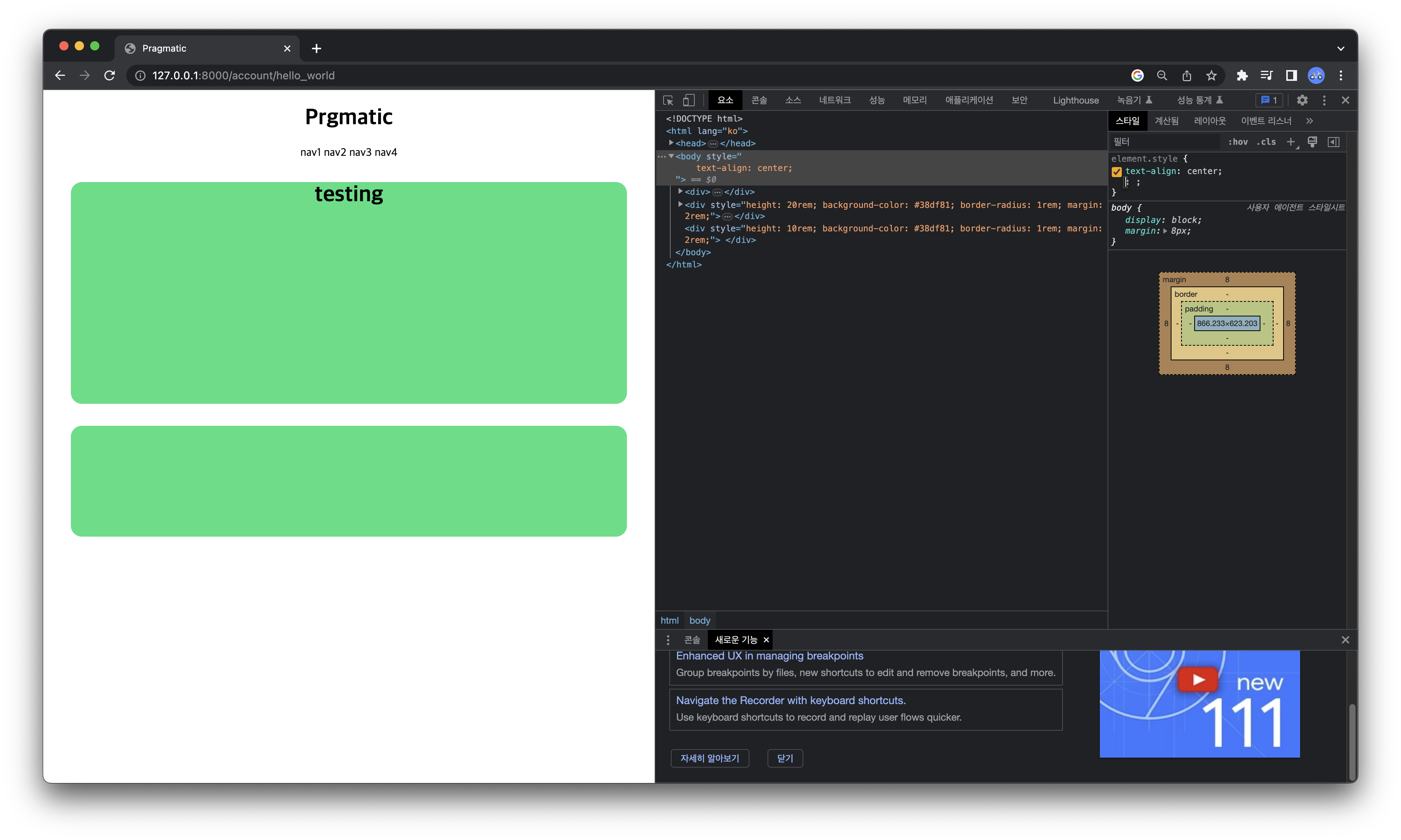Open Enhanced UX in managing breakpoints link

[x=769, y=656]
